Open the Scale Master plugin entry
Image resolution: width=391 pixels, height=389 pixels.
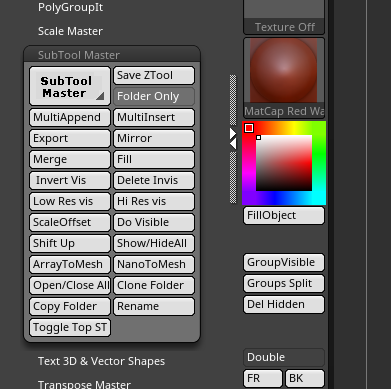point(70,31)
